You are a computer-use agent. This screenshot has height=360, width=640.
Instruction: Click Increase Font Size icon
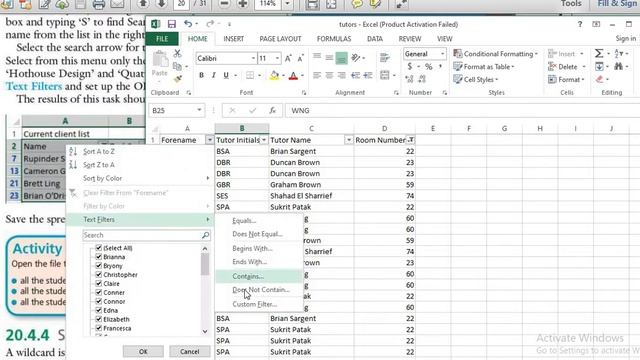tap(288, 58)
